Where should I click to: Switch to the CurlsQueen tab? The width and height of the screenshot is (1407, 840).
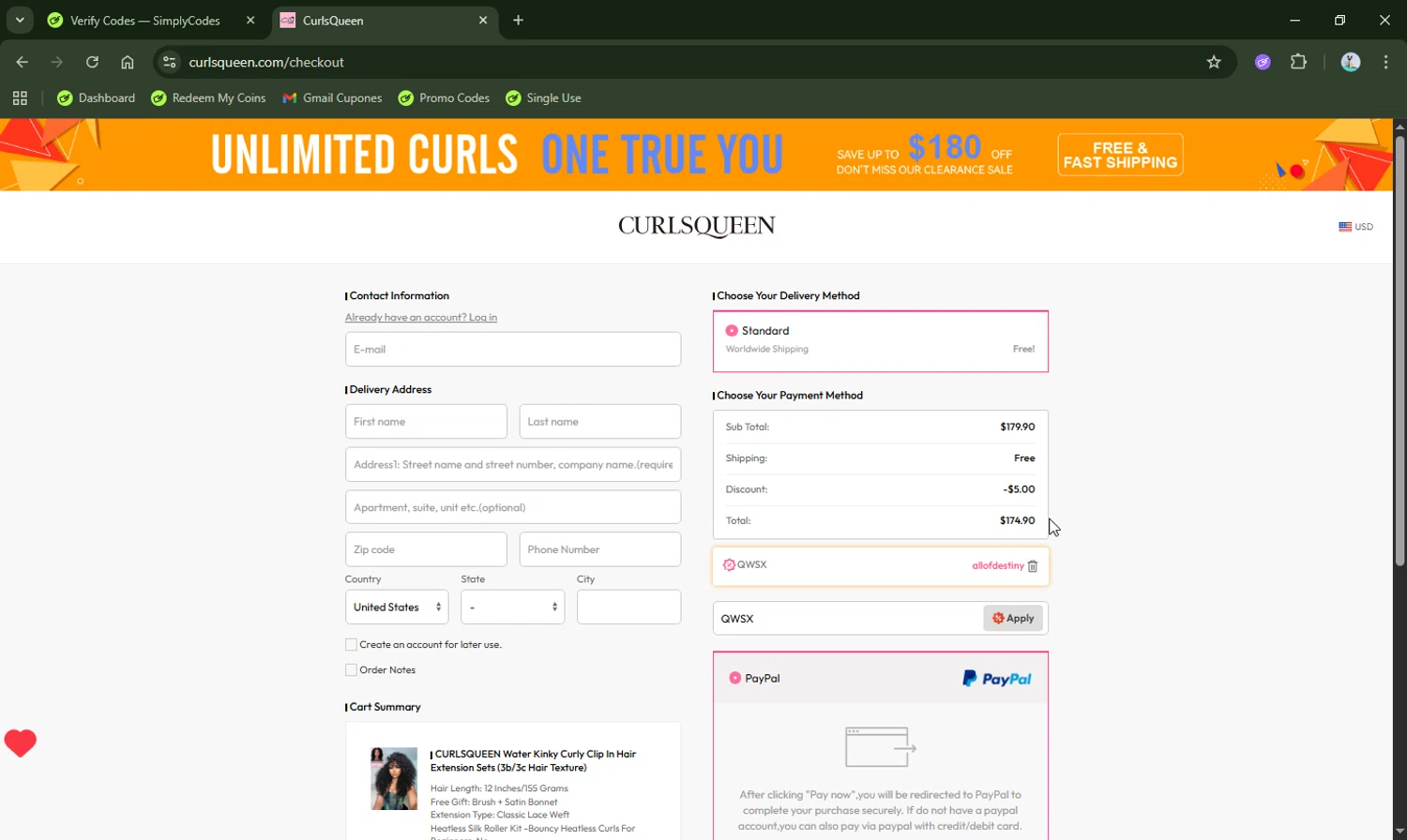click(386, 20)
